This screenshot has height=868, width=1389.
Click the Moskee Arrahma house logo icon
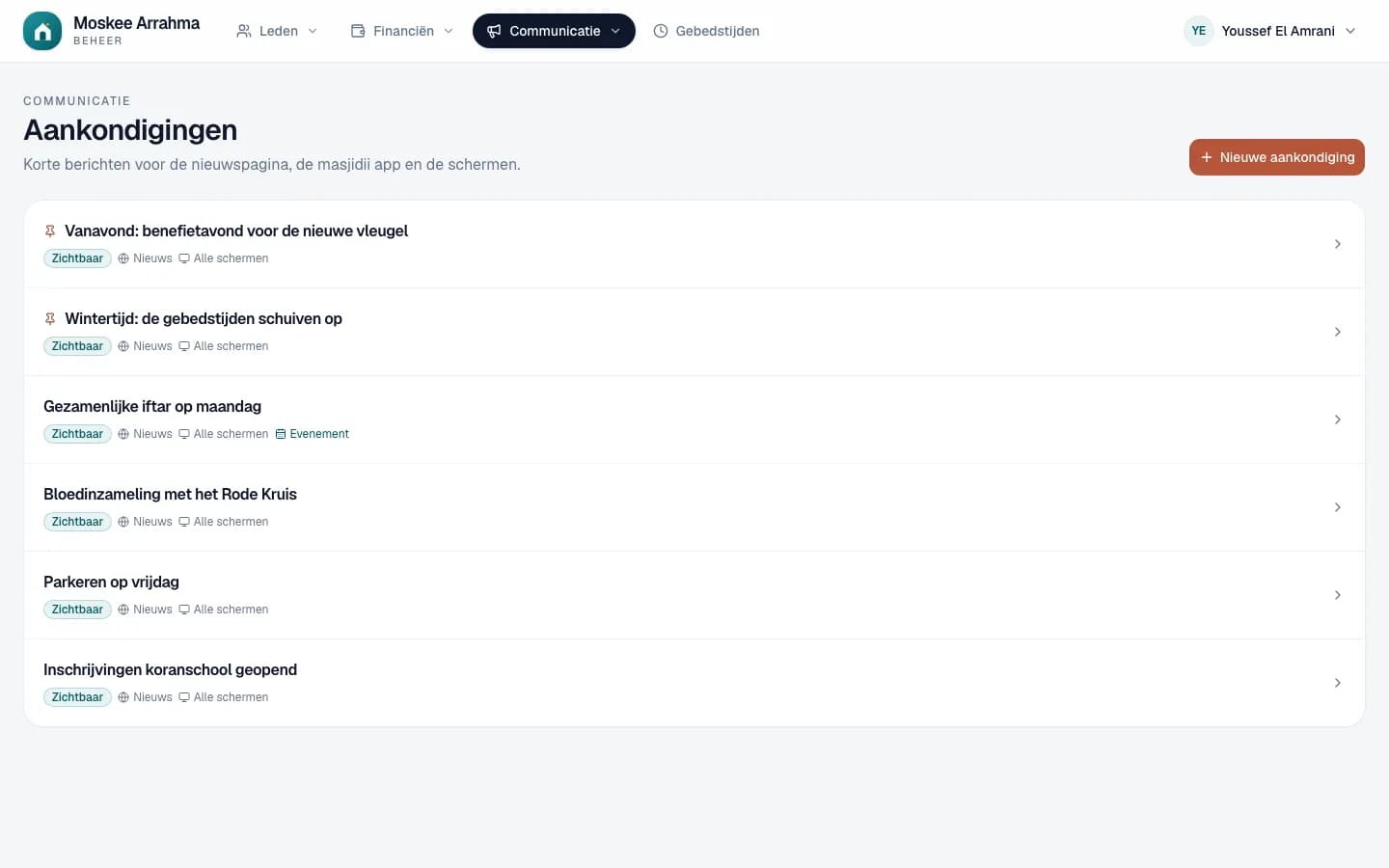tap(42, 31)
